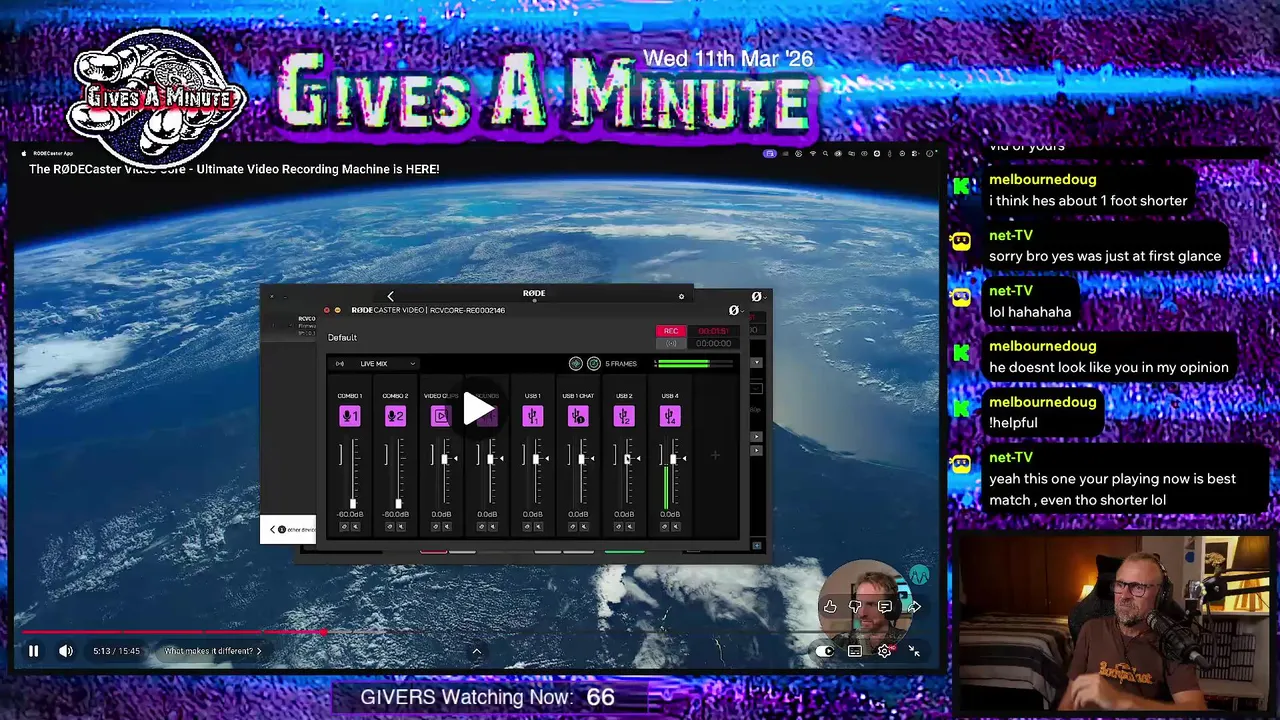Click the audio sync icon left of 5 FRAMES
Viewport: 1280px width, 720px height.
pos(575,364)
